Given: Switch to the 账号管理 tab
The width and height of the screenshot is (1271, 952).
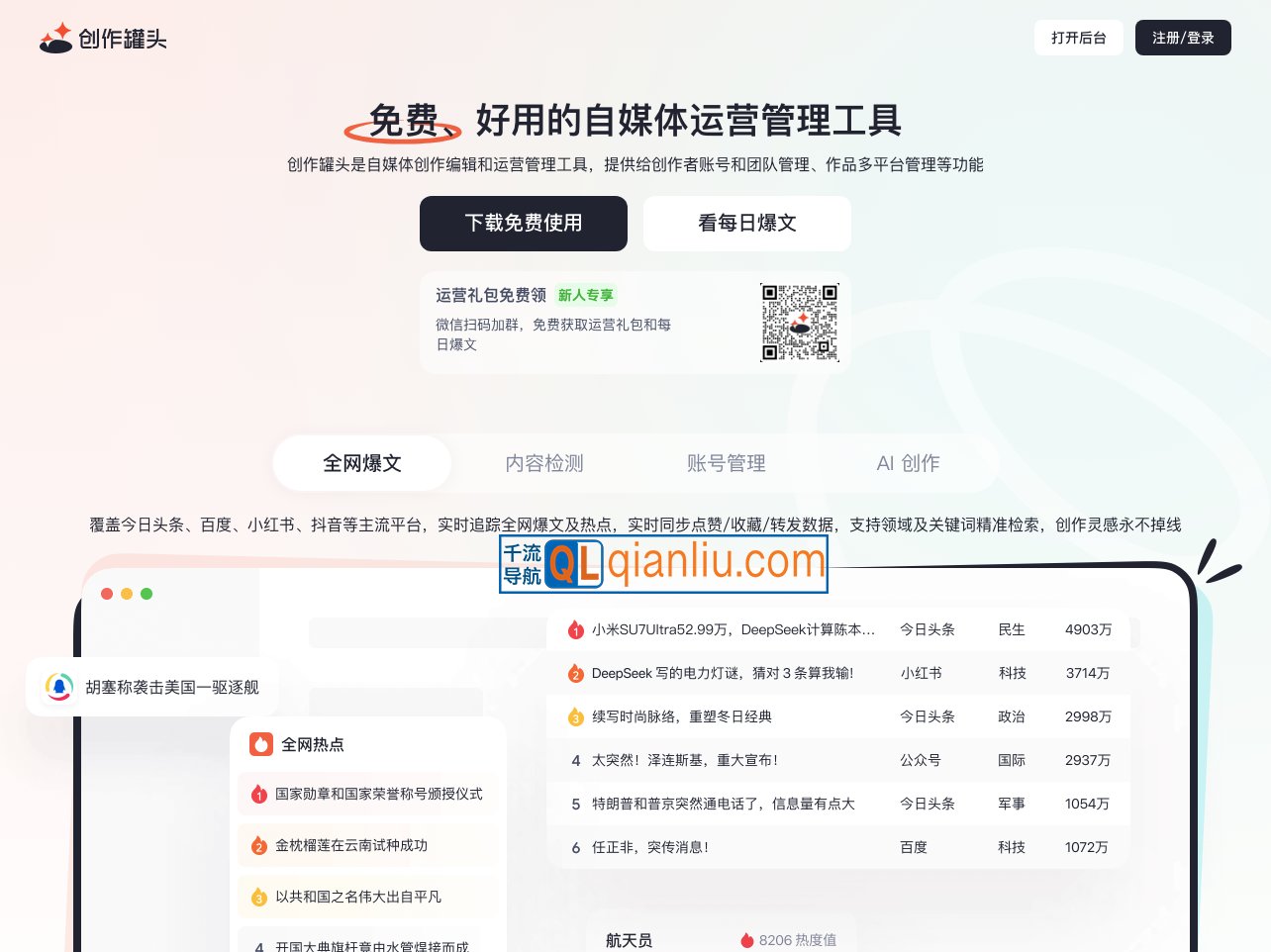Looking at the screenshot, I should (726, 462).
